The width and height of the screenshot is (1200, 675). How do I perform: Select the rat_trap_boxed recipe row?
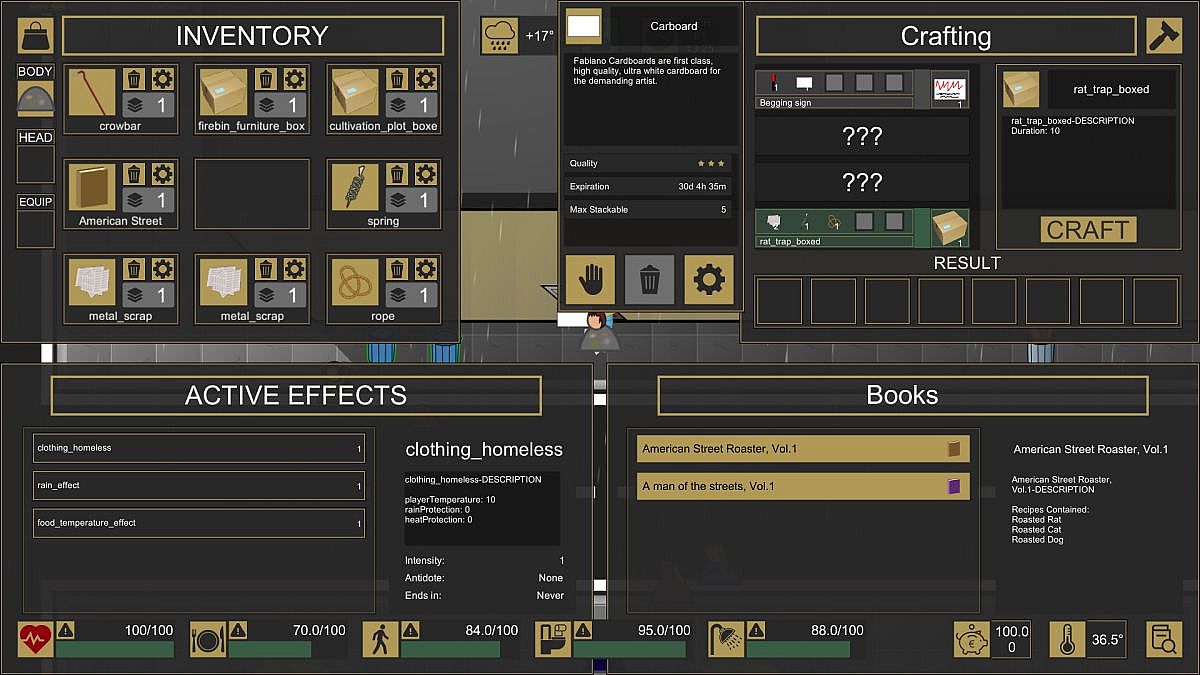tap(862, 228)
